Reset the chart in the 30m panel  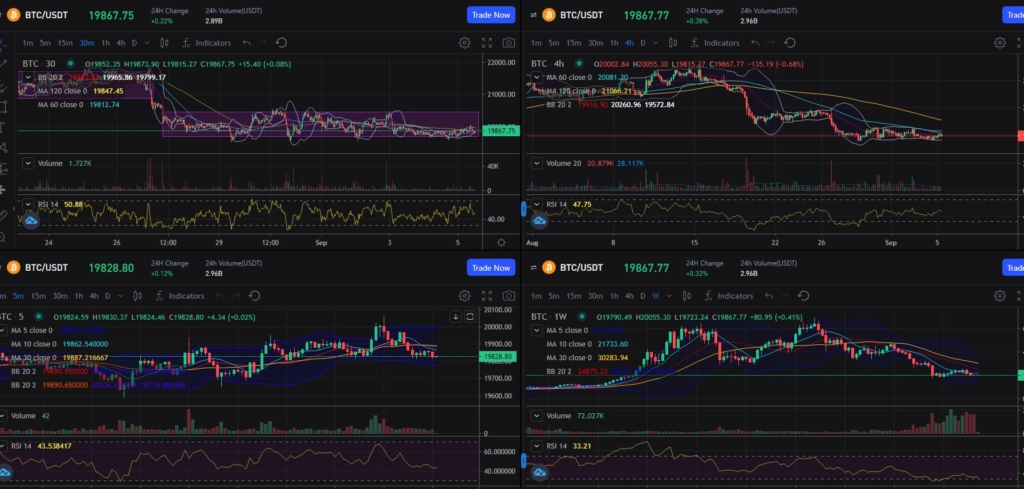coord(281,43)
